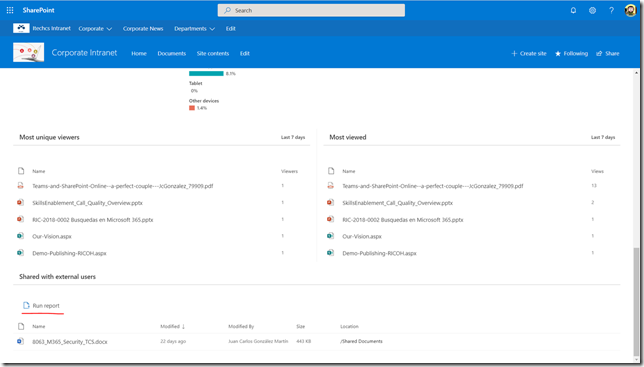Screen dimensions: 644x367
Task: Click PDF icon in Most unique viewers list
Action: point(20,186)
